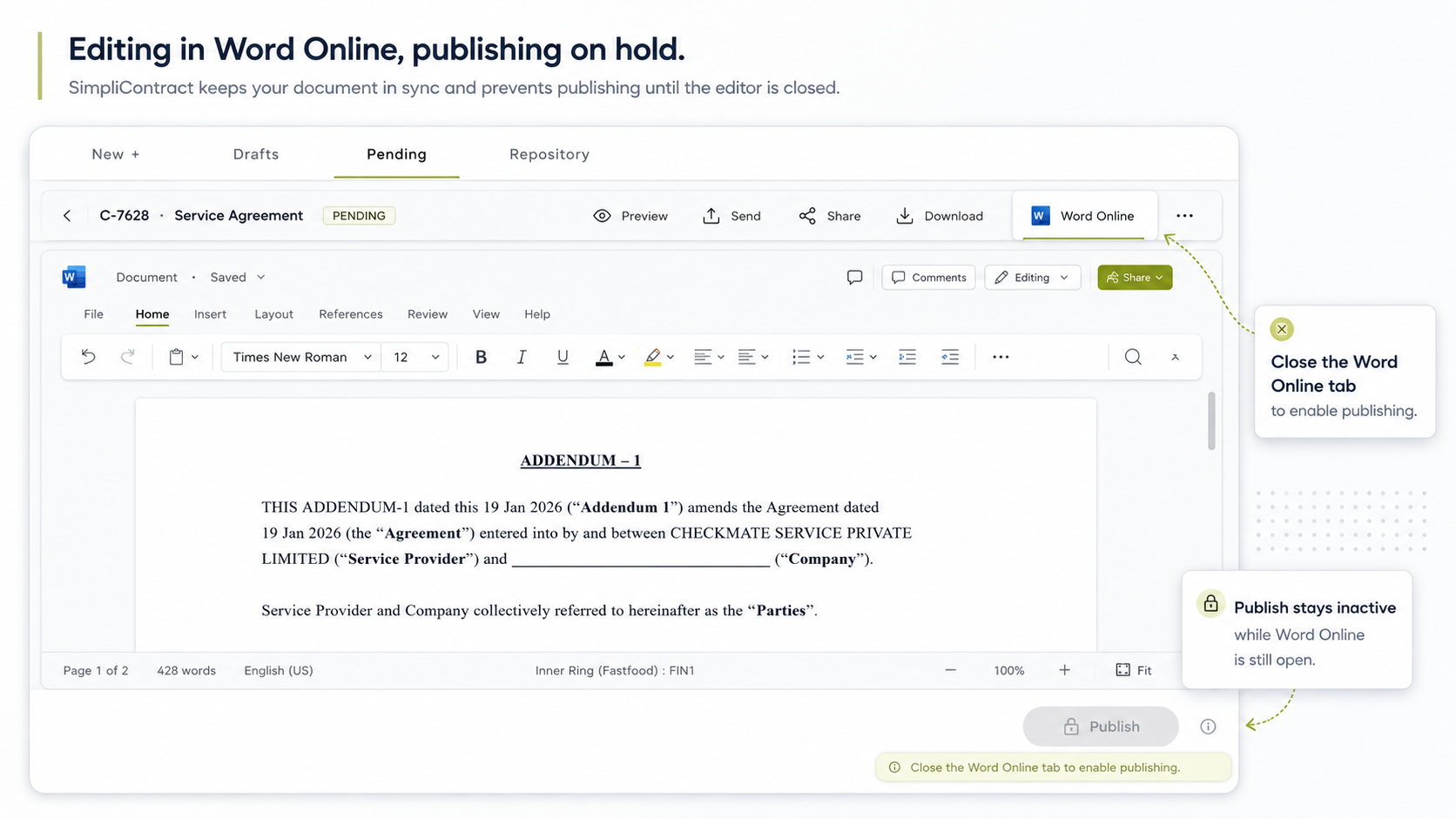The image size is (1456, 819).
Task: Switch to the Drafts tab
Action: pos(256,154)
